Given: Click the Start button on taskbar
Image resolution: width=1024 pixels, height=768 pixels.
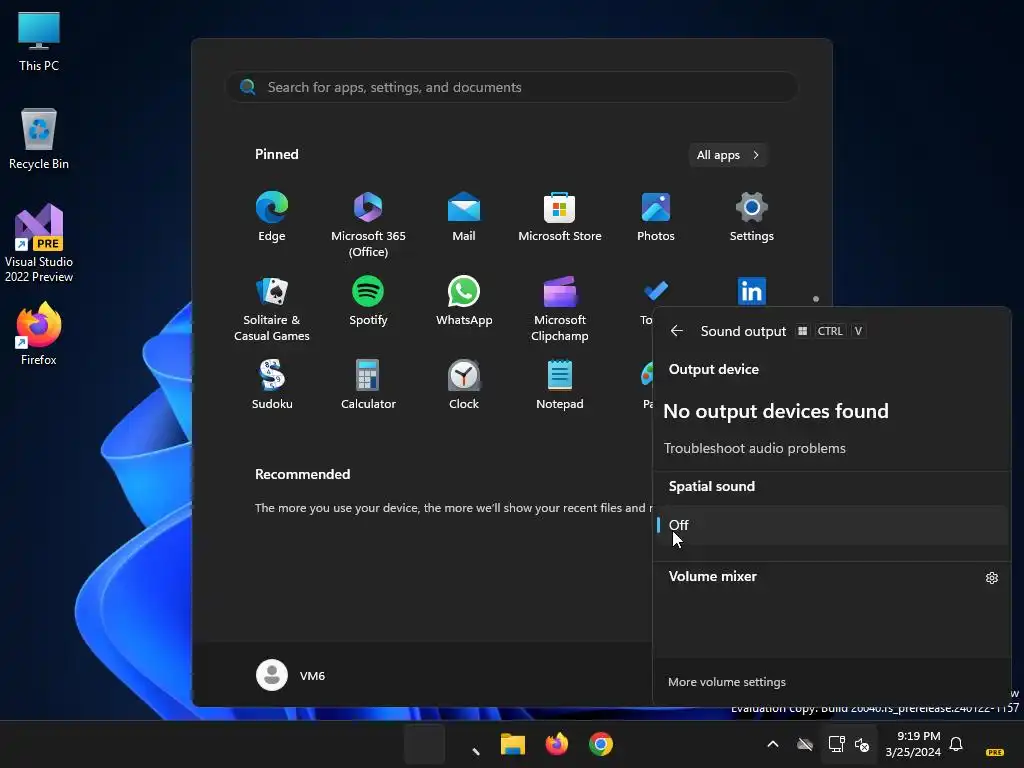Looking at the screenshot, I should [x=424, y=744].
